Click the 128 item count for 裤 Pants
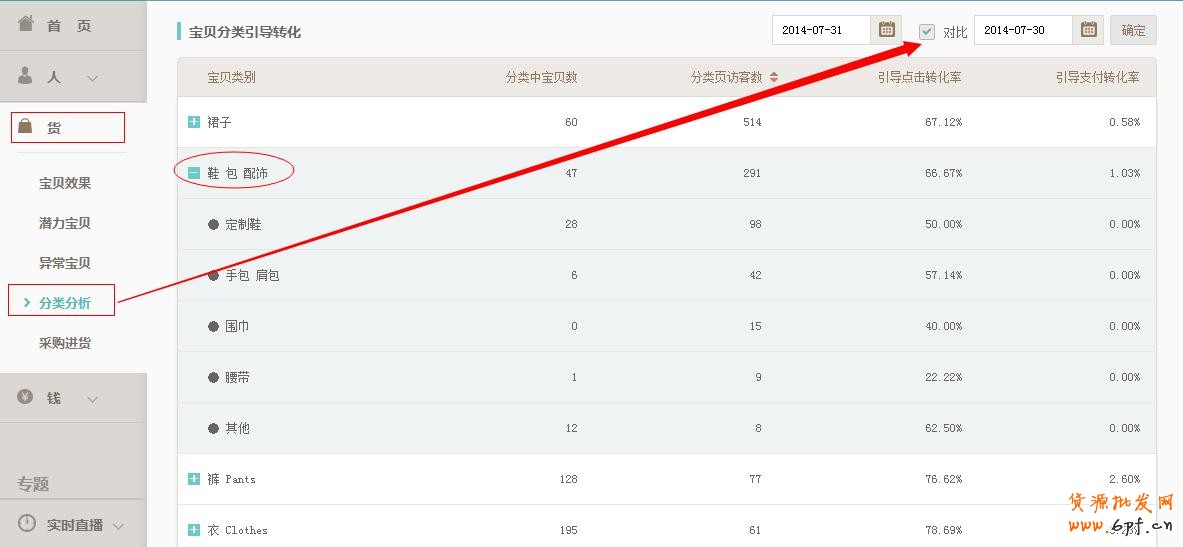The image size is (1183, 547). click(569, 479)
